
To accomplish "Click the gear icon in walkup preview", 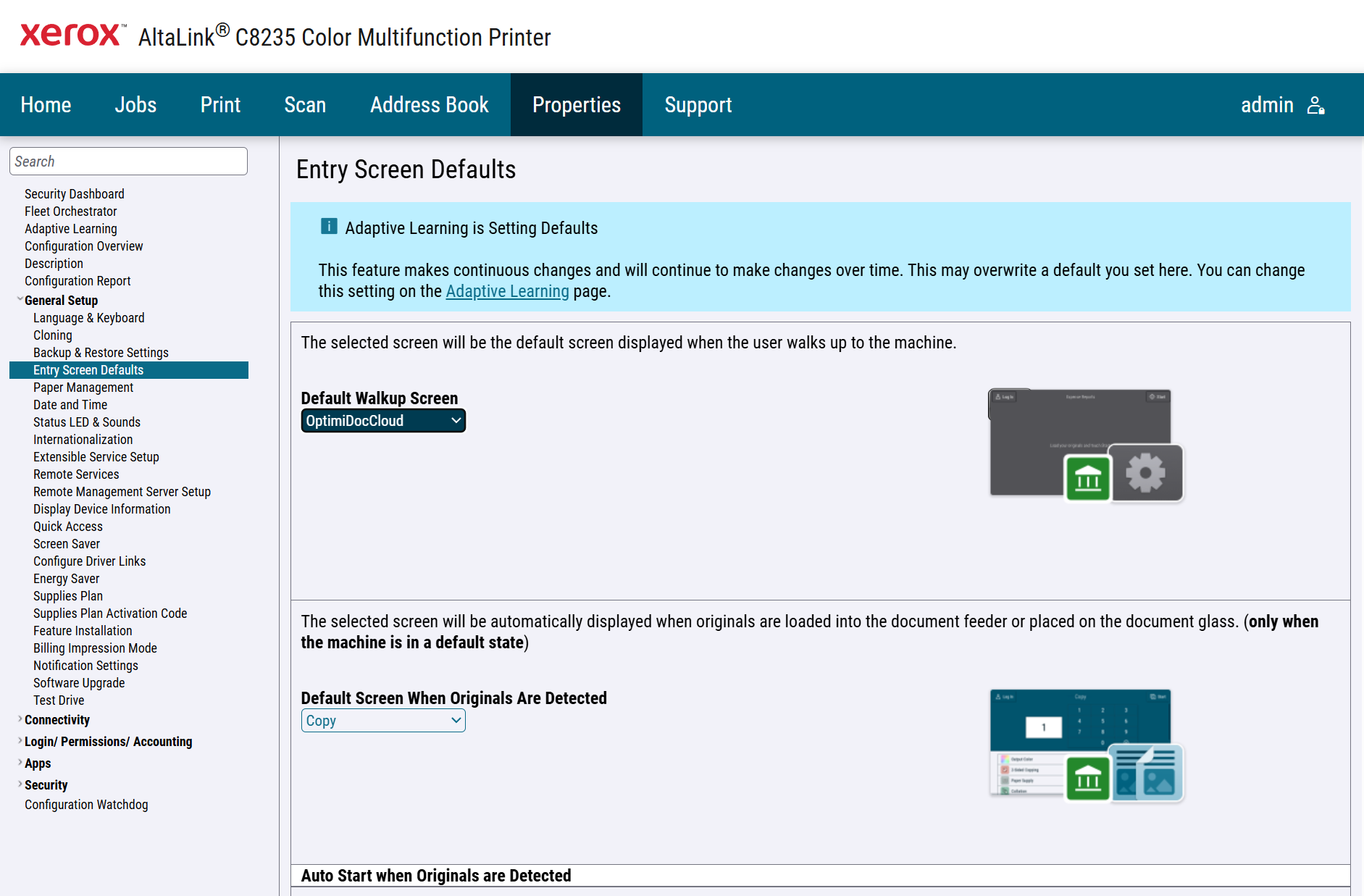I will [1145, 473].
